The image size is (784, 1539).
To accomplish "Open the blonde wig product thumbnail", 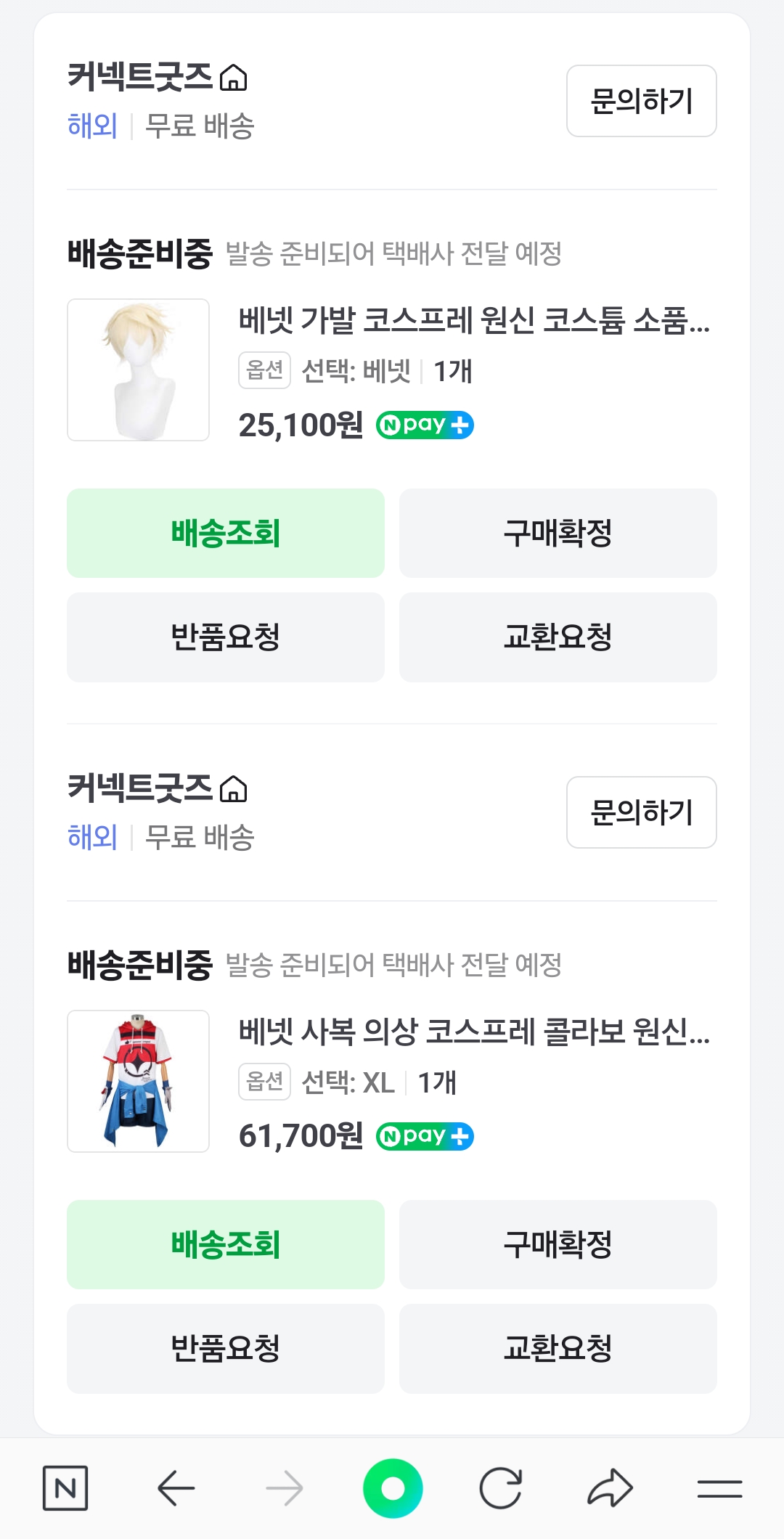I will point(139,370).
